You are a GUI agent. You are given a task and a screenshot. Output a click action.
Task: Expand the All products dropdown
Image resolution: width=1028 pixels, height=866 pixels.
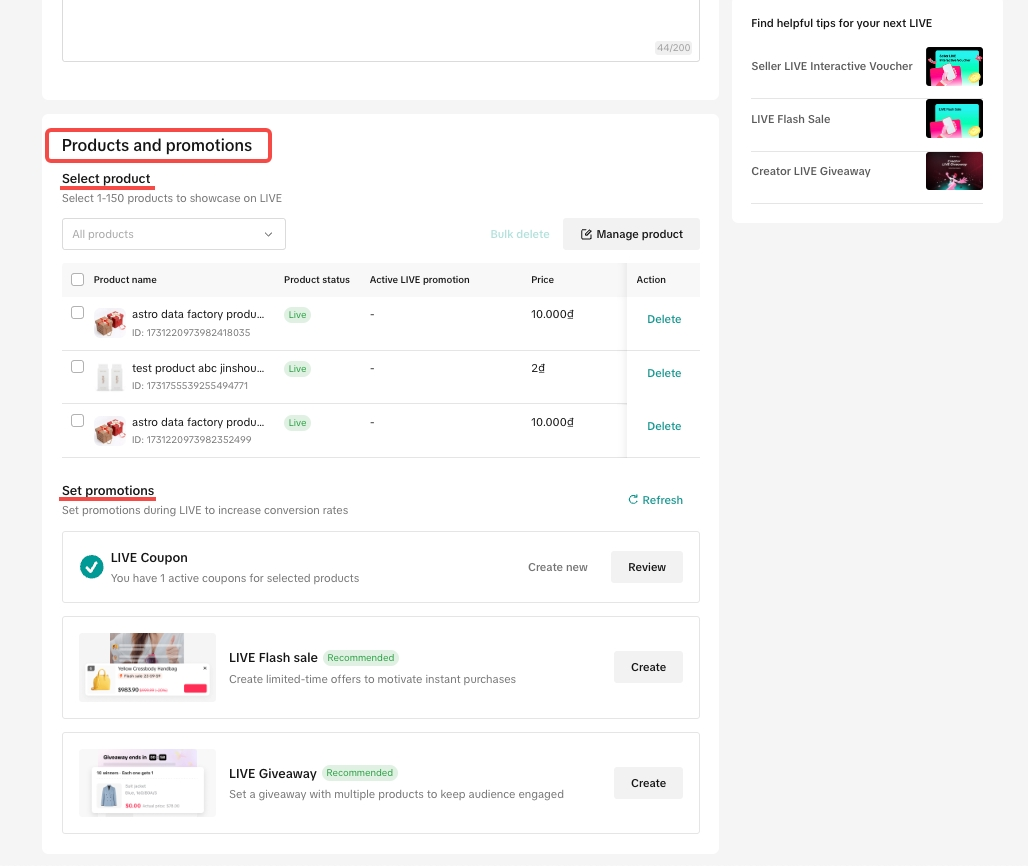pyautogui.click(x=173, y=234)
